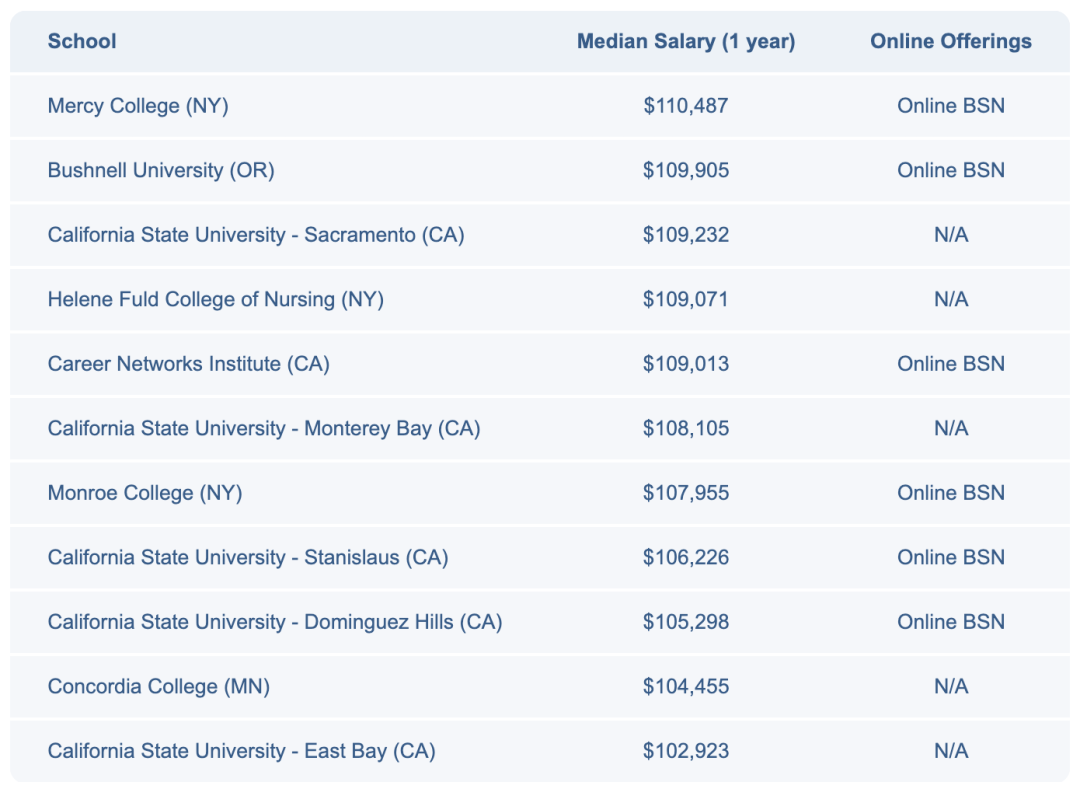Click Online BSN in Monroe College row
1080x796 pixels.
click(x=950, y=493)
